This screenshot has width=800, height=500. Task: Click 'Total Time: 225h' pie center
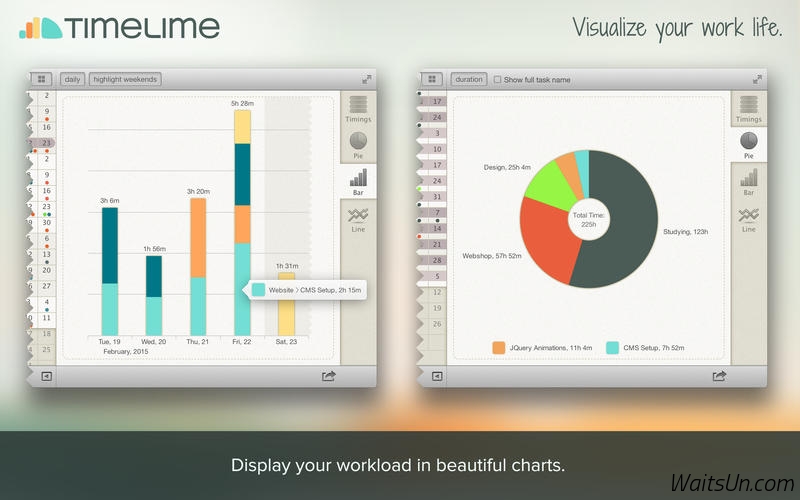tap(589, 219)
